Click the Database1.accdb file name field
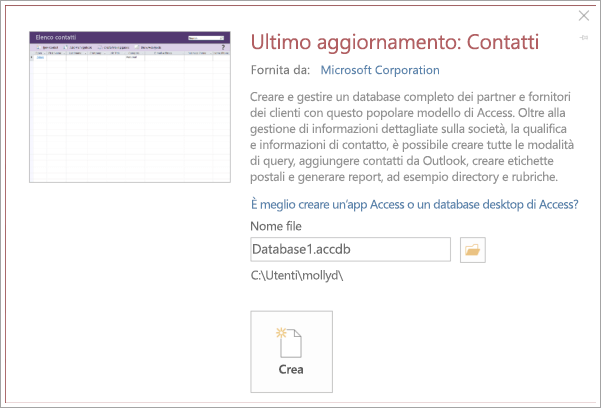 point(350,250)
